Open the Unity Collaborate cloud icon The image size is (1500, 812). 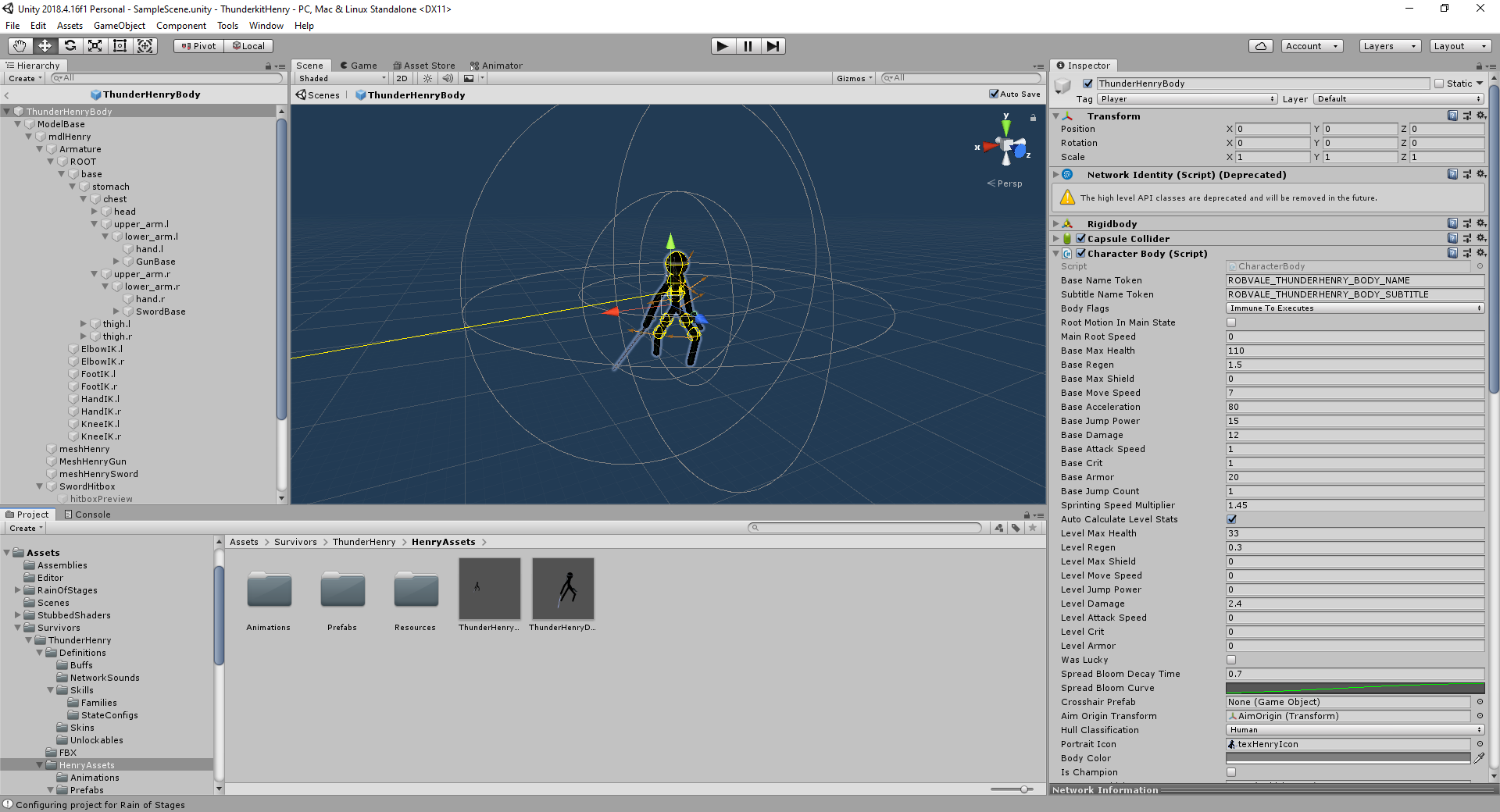(1260, 46)
